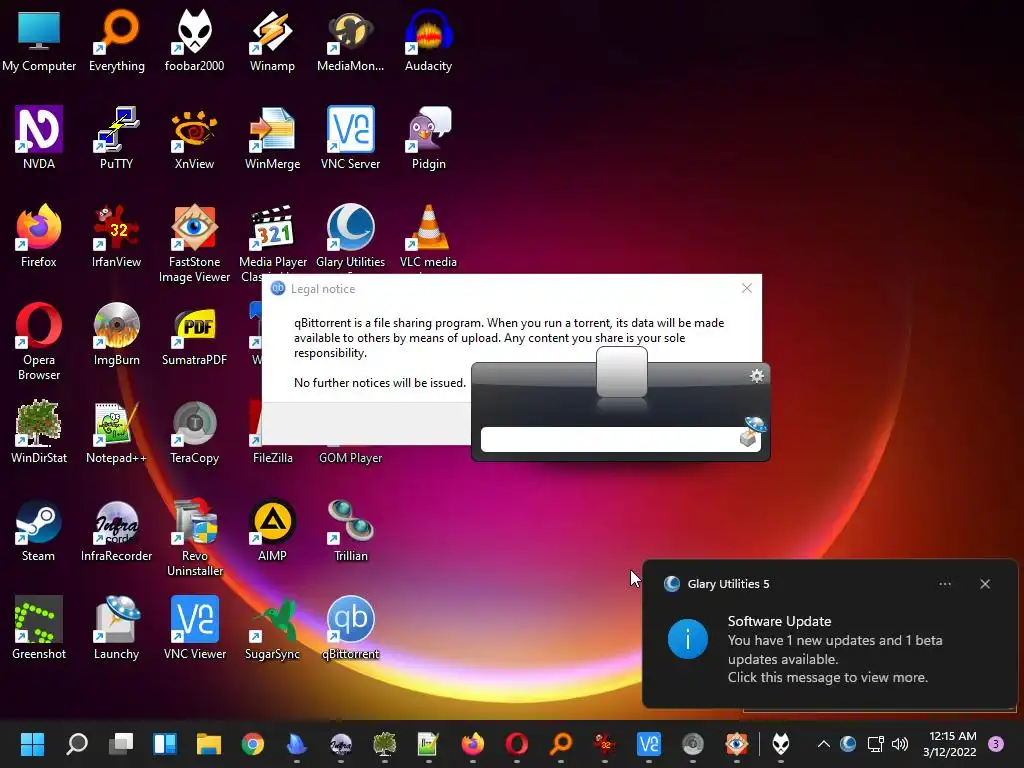
Task: Open the Glary Utilities desktop shortcut
Action: 350,236
